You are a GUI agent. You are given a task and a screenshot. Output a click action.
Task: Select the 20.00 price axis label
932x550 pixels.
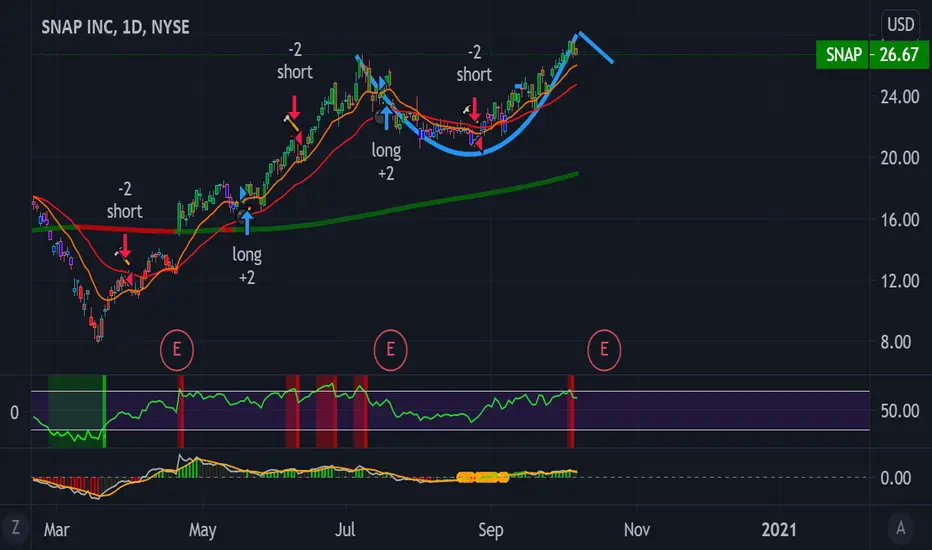(x=899, y=158)
